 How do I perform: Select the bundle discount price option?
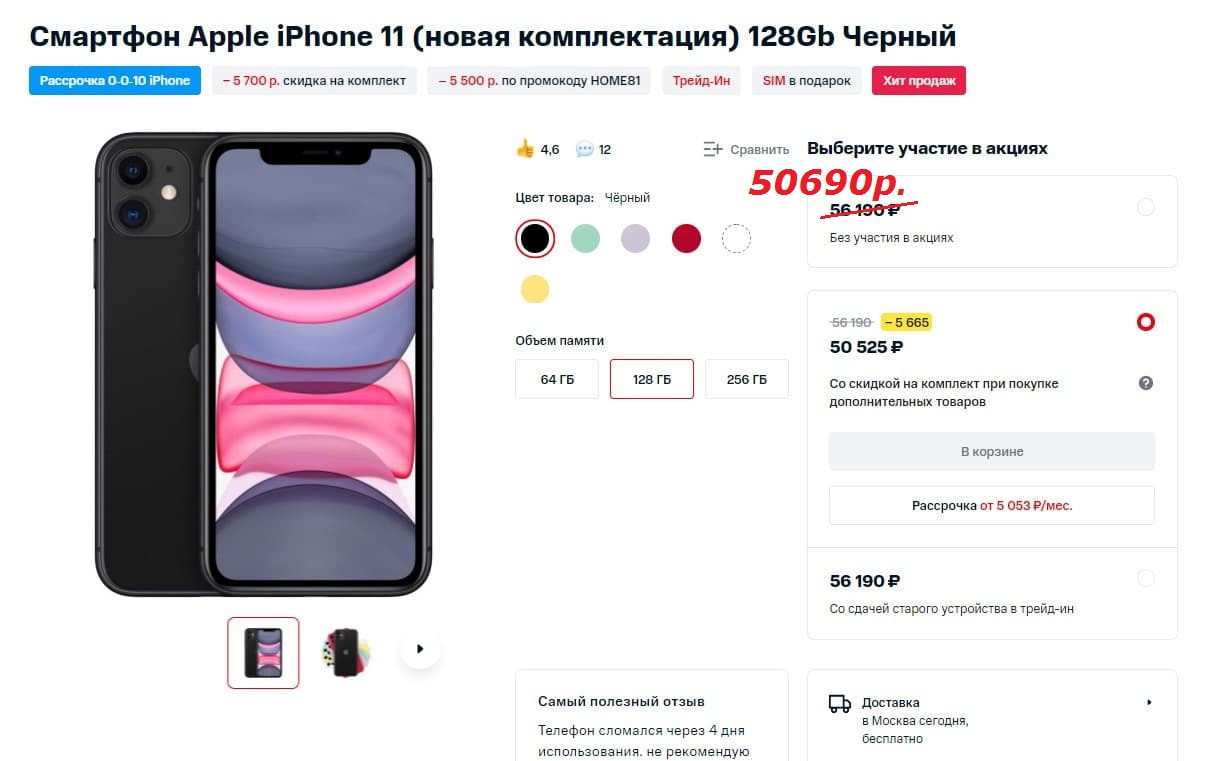pyautogui.click(x=1146, y=322)
